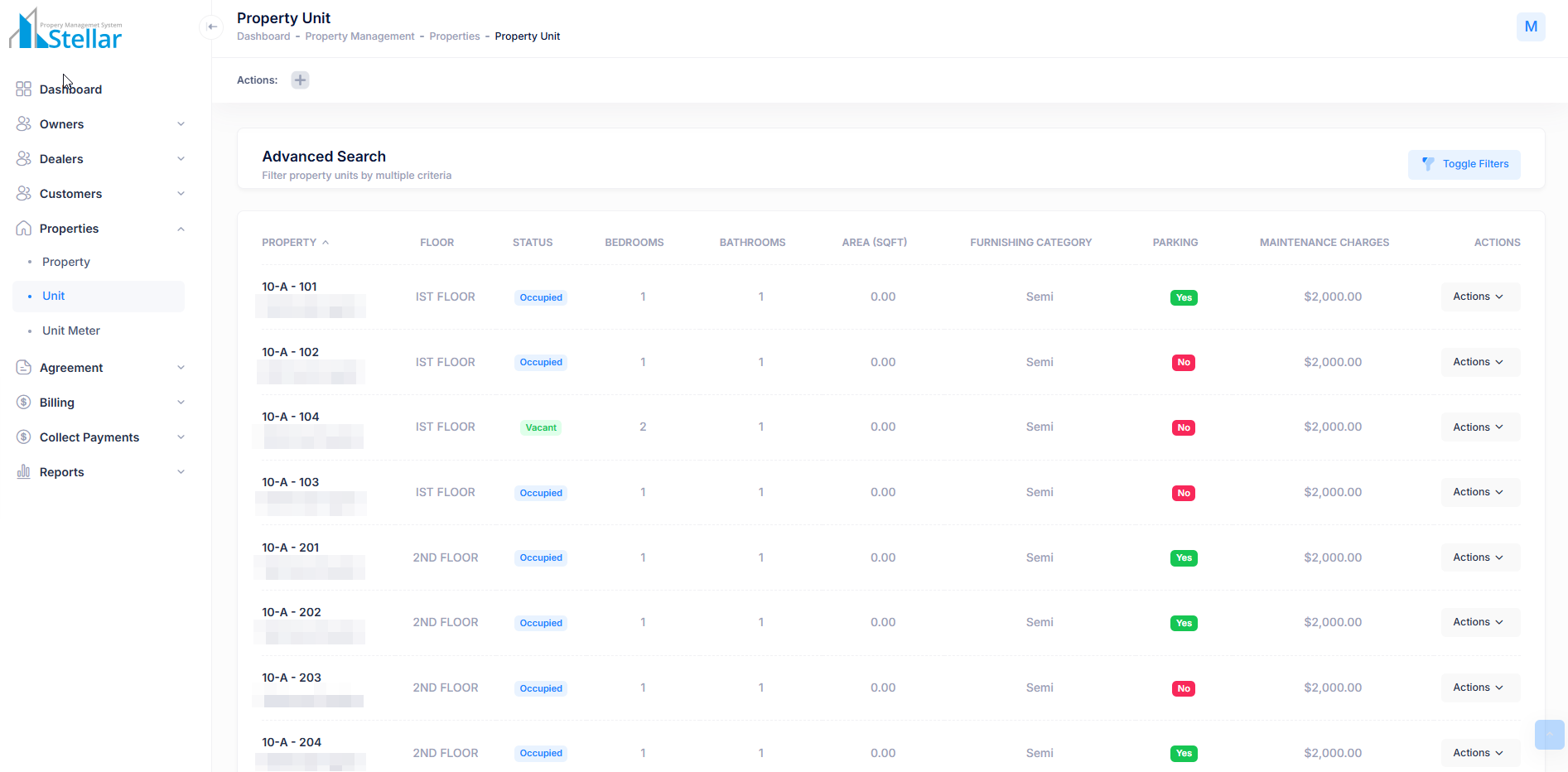Click the Dashboard grid icon

(23, 89)
